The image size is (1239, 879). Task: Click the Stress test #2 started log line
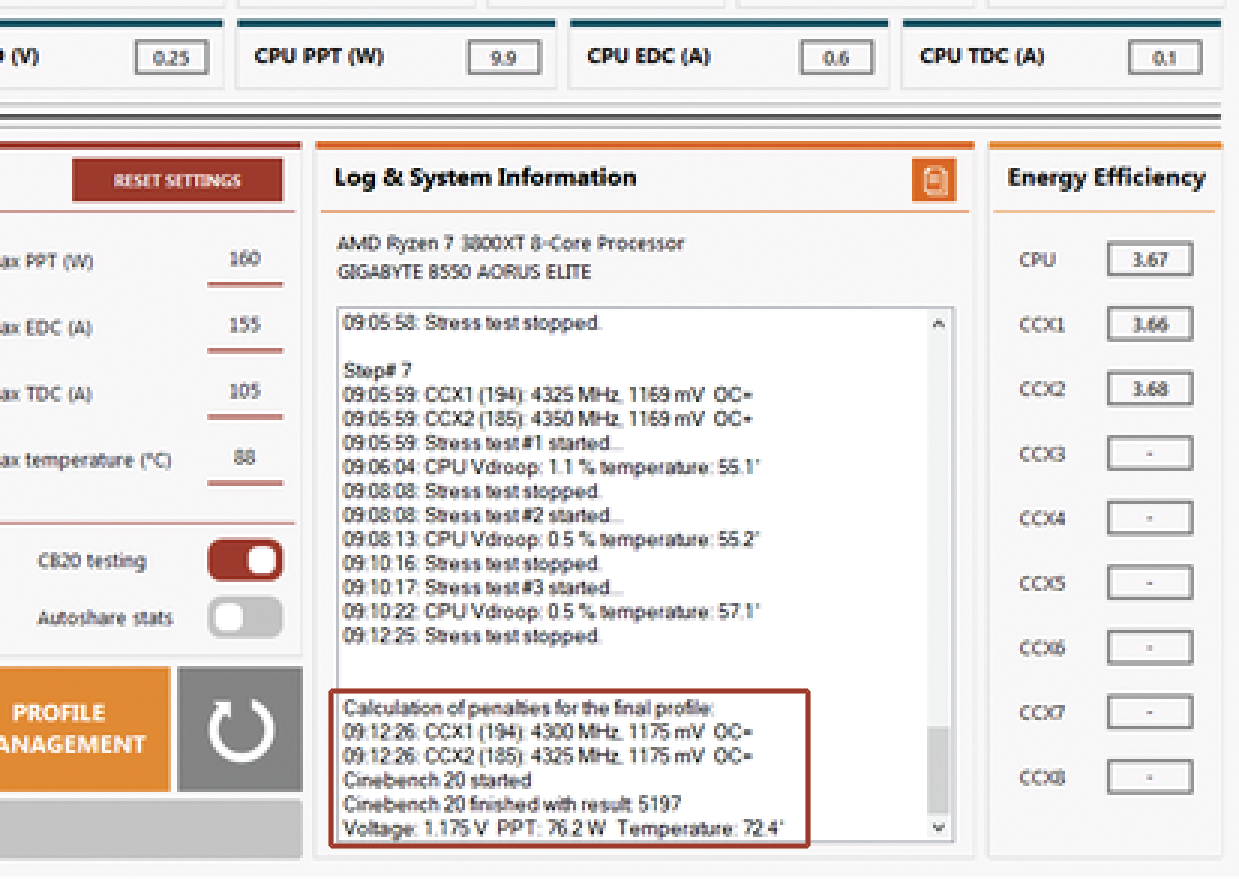[x=482, y=516]
